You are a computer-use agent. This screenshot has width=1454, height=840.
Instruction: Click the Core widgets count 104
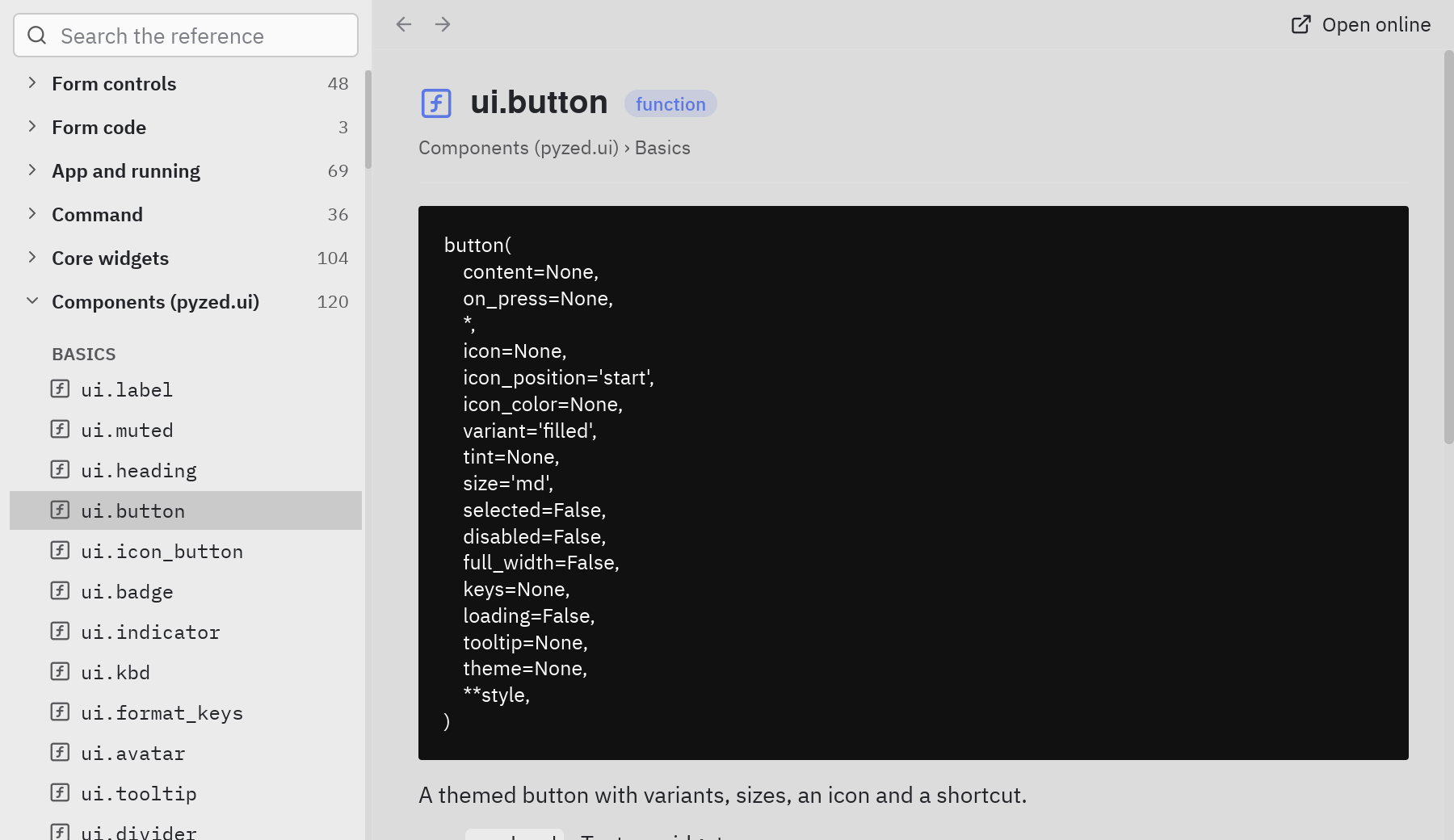pyautogui.click(x=333, y=258)
